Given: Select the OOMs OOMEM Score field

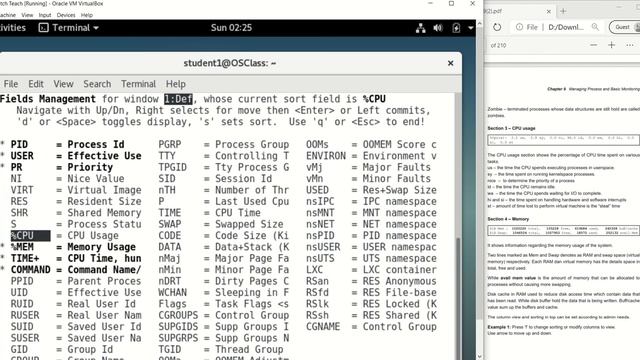Looking at the screenshot, I should point(371,144).
